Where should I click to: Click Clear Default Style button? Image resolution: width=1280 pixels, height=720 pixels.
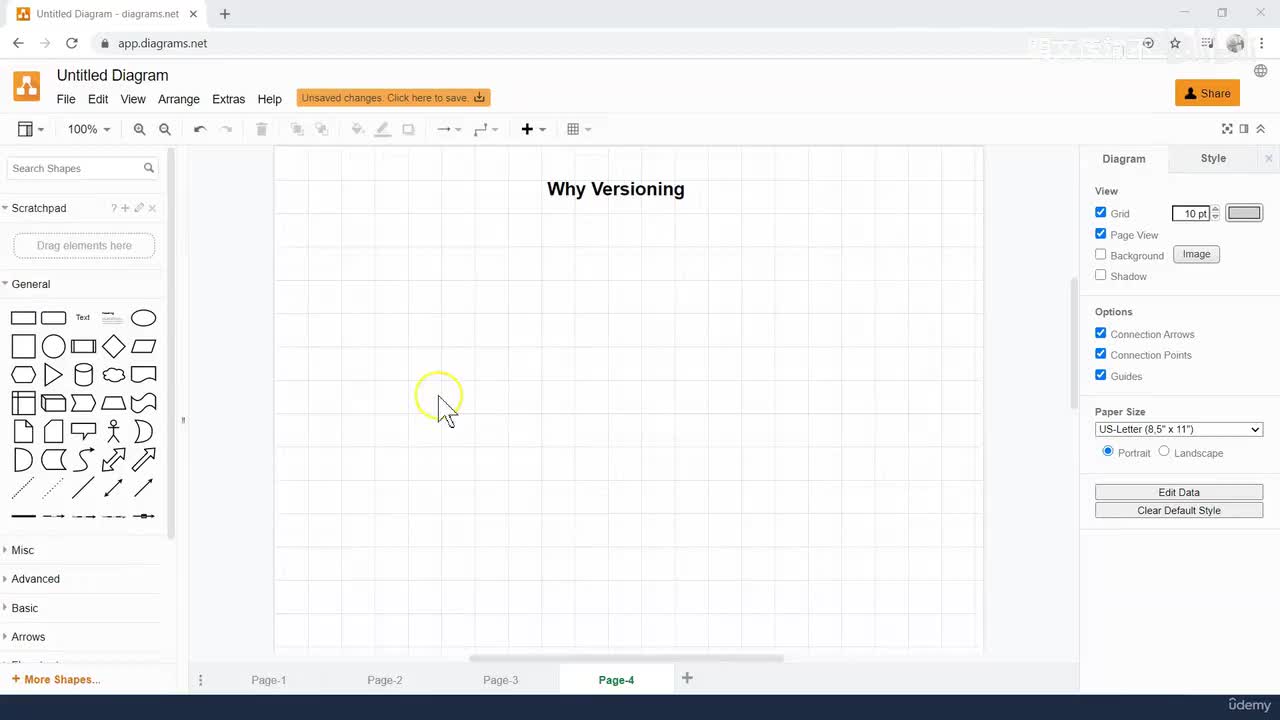1179,510
